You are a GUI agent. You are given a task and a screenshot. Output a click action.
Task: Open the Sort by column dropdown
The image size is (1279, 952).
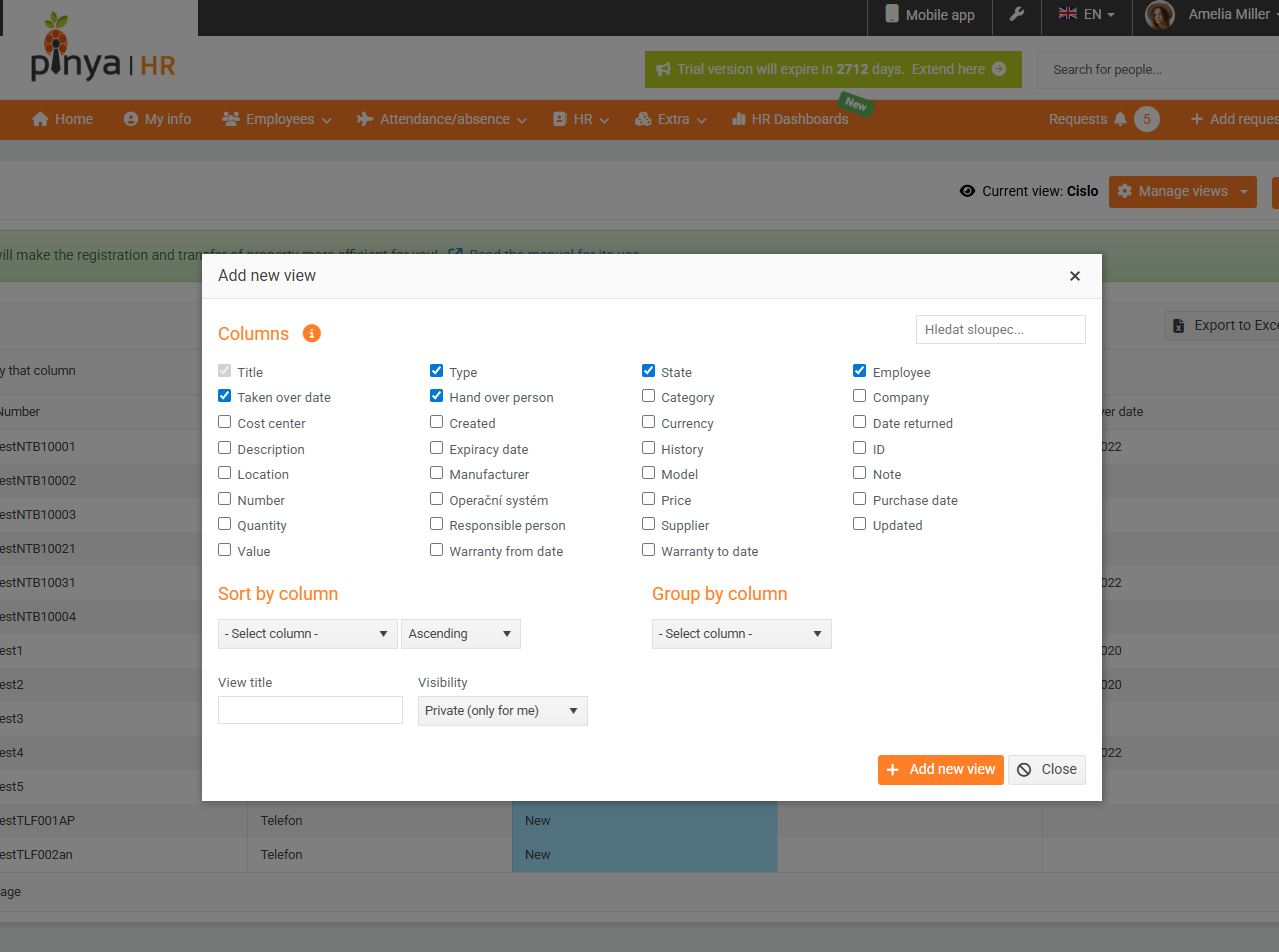[x=307, y=634]
